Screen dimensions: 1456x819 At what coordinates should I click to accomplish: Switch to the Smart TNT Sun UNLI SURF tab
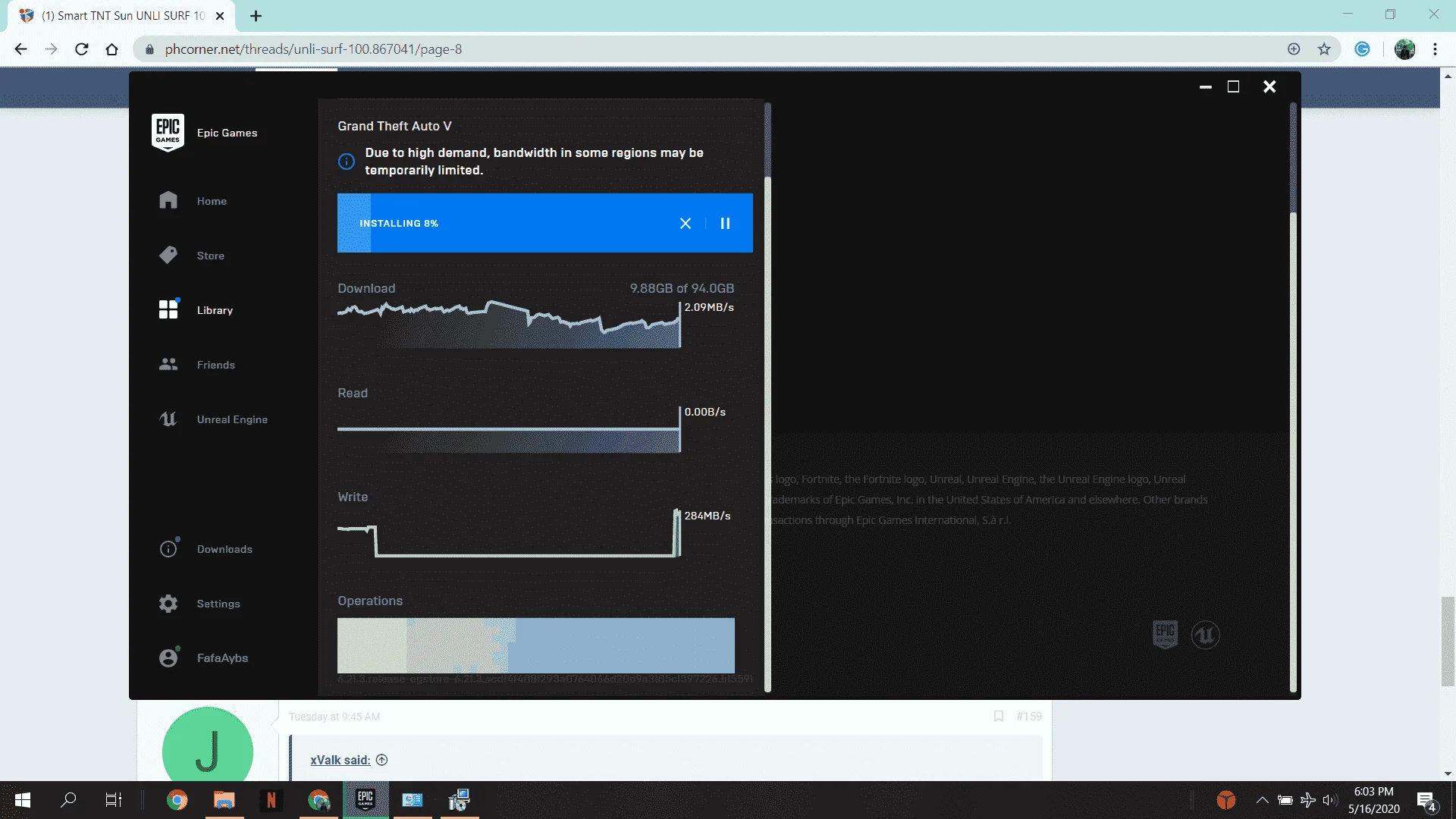pyautogui.click(x=121, y=16)
